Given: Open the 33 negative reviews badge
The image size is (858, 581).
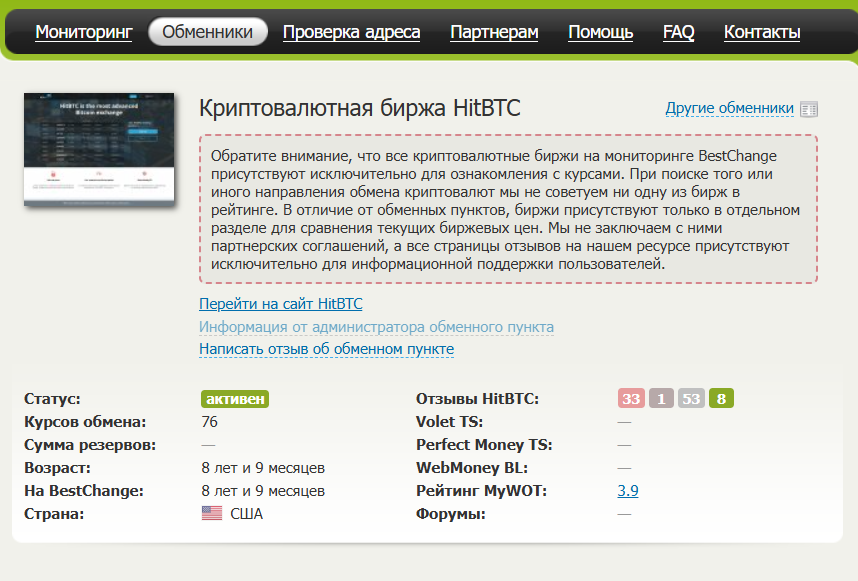Looking at the screenshot, I should [x=631, y=398].
